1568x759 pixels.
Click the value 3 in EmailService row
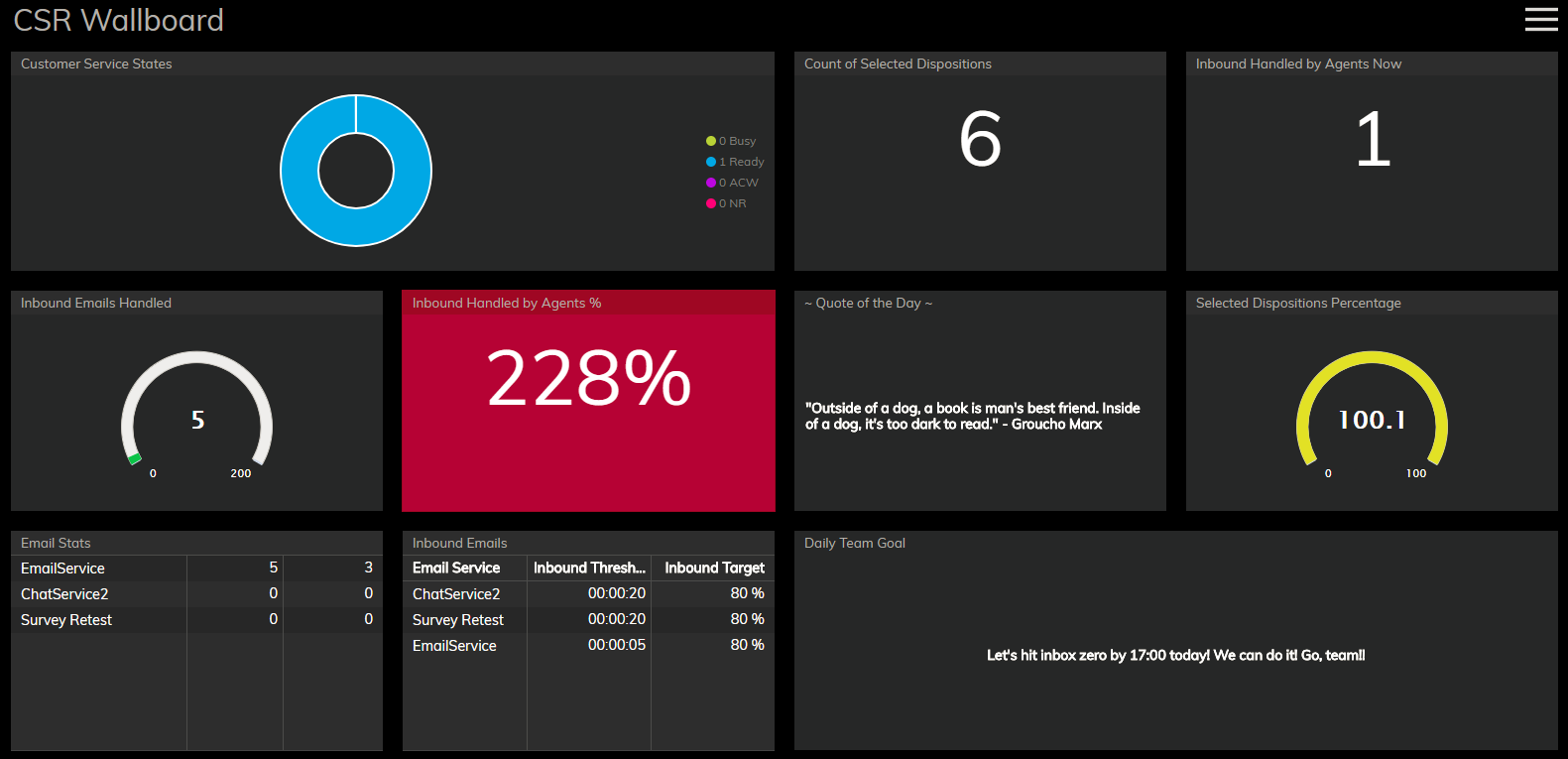pos(369,568)
